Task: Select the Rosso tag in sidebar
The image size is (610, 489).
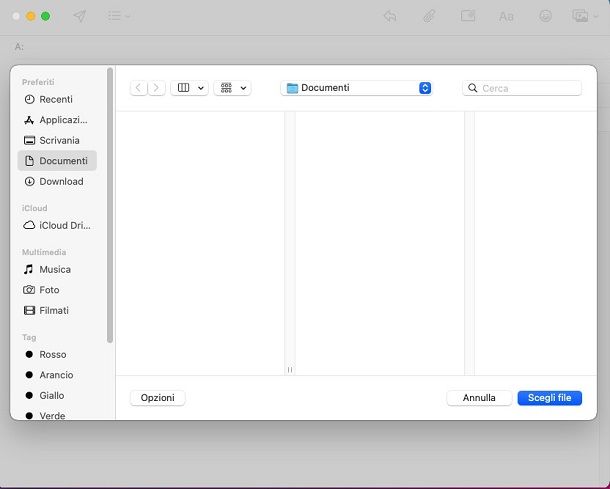Action: 52,354
